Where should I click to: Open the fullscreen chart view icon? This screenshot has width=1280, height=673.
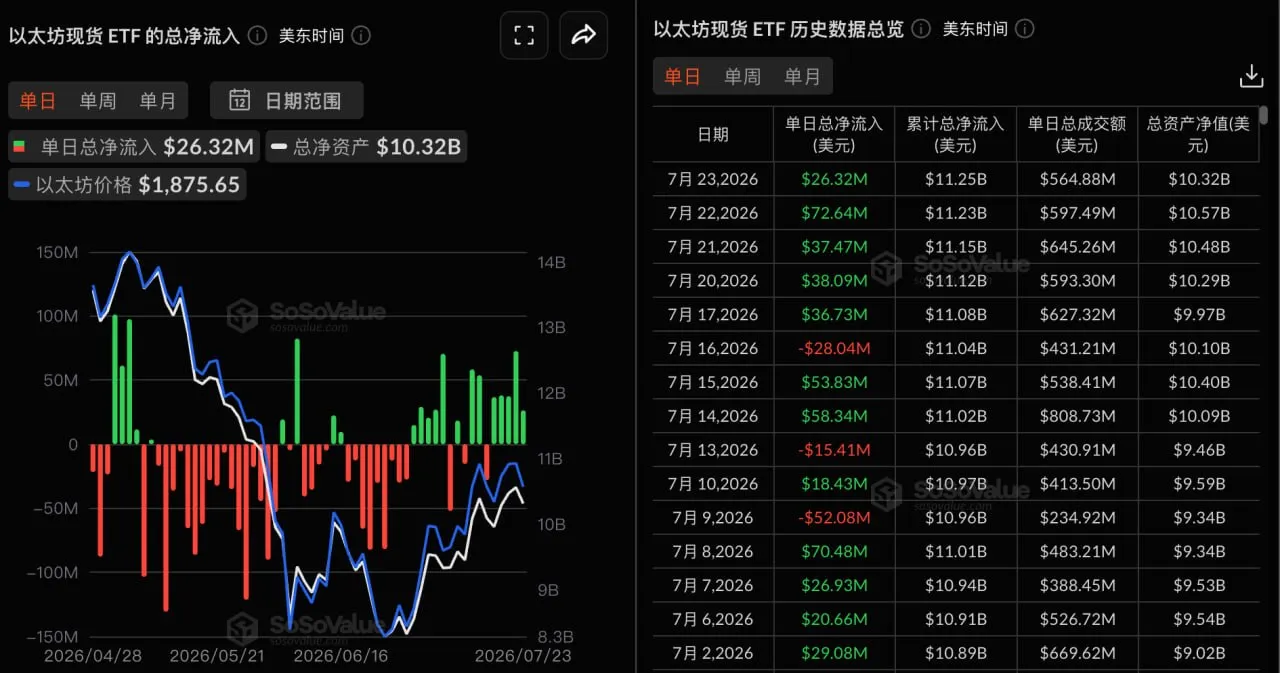[x=524, y=36]
